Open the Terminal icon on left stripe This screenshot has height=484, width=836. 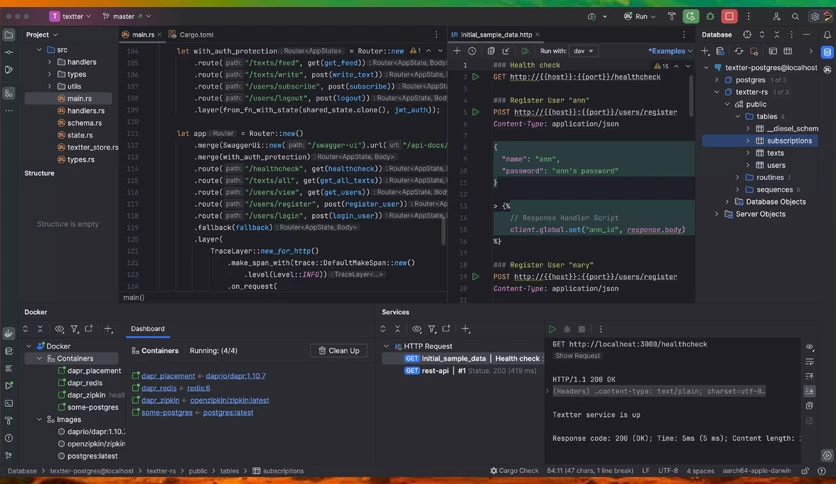(x=9, y=404)
